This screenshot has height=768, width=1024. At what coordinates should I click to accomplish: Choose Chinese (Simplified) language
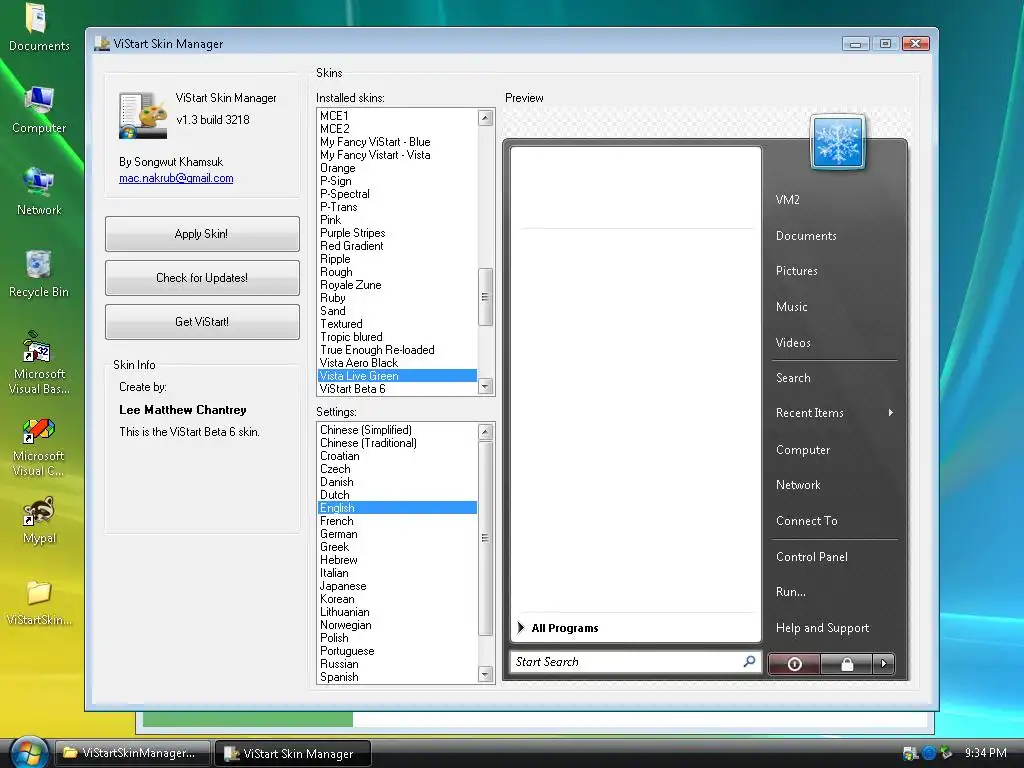[x=397, y=430]
